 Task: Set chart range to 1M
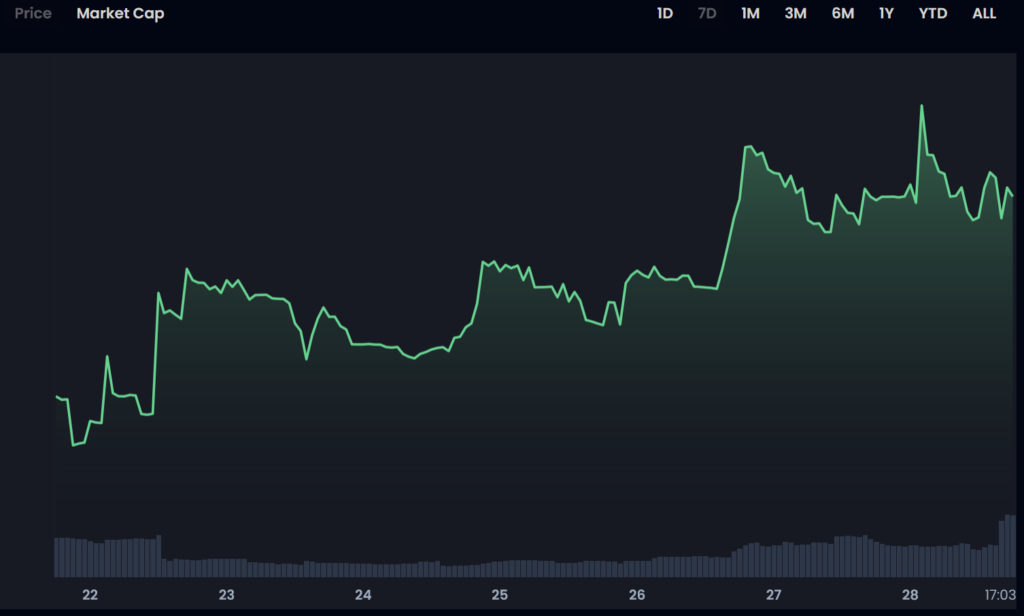click(750, 14)
